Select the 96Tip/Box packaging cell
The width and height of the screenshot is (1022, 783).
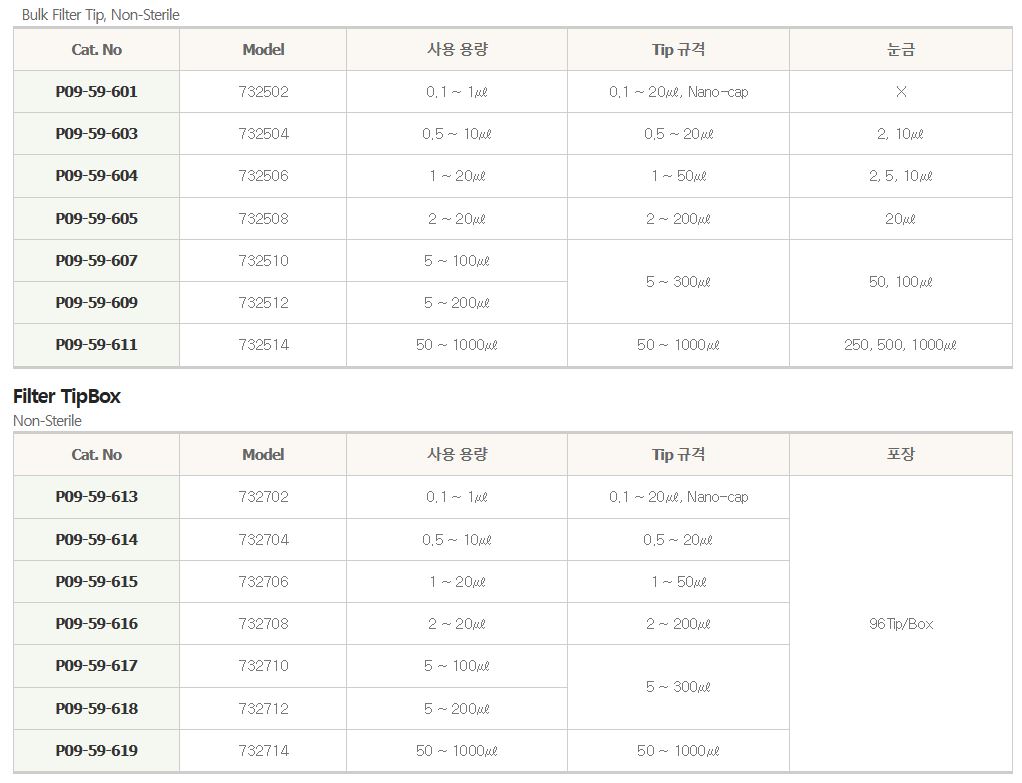click(x=901, y=624)
